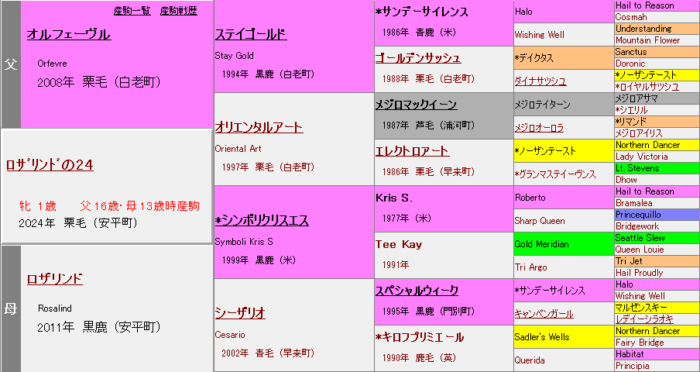700x372 pixels.
Task: Open the メジロマックイーン link
Action: [416, 104]
